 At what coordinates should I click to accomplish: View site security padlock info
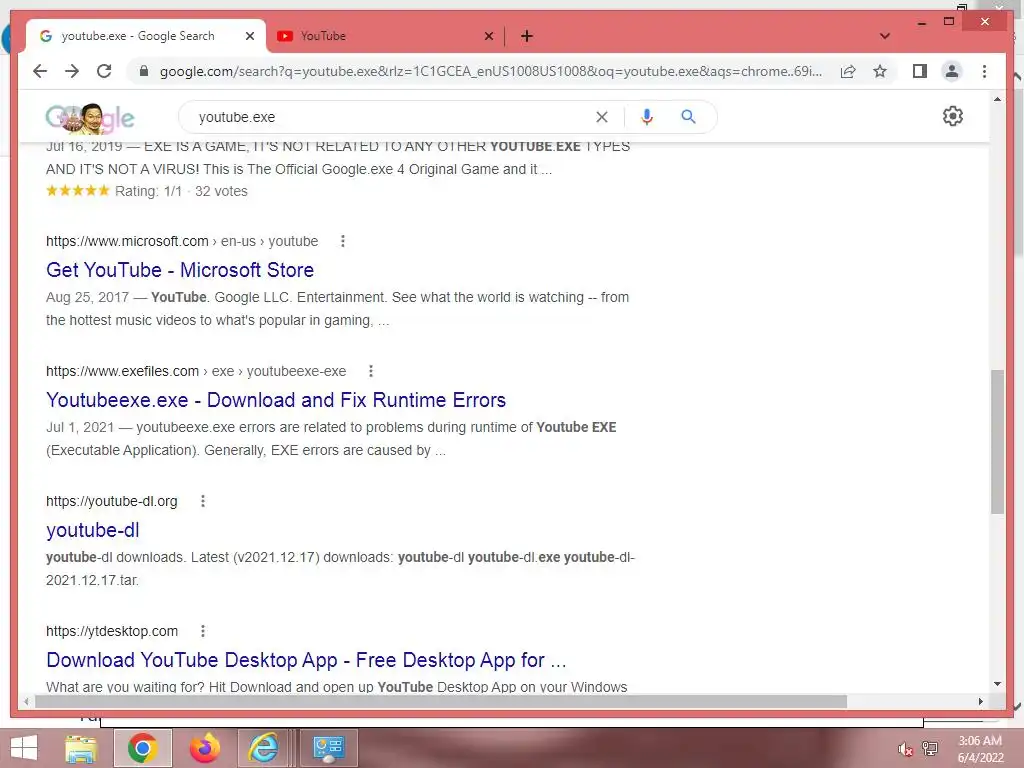(x=144, y=71)
